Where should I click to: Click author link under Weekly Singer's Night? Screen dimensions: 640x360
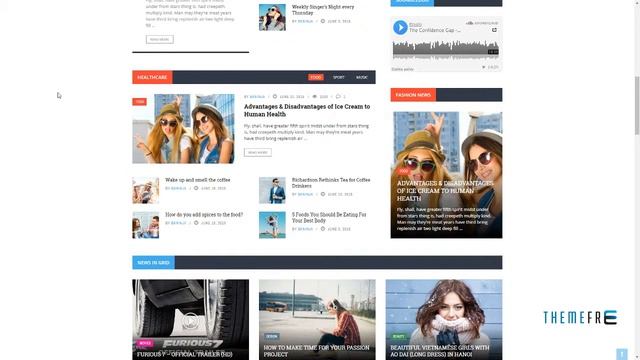pos(305,21)
